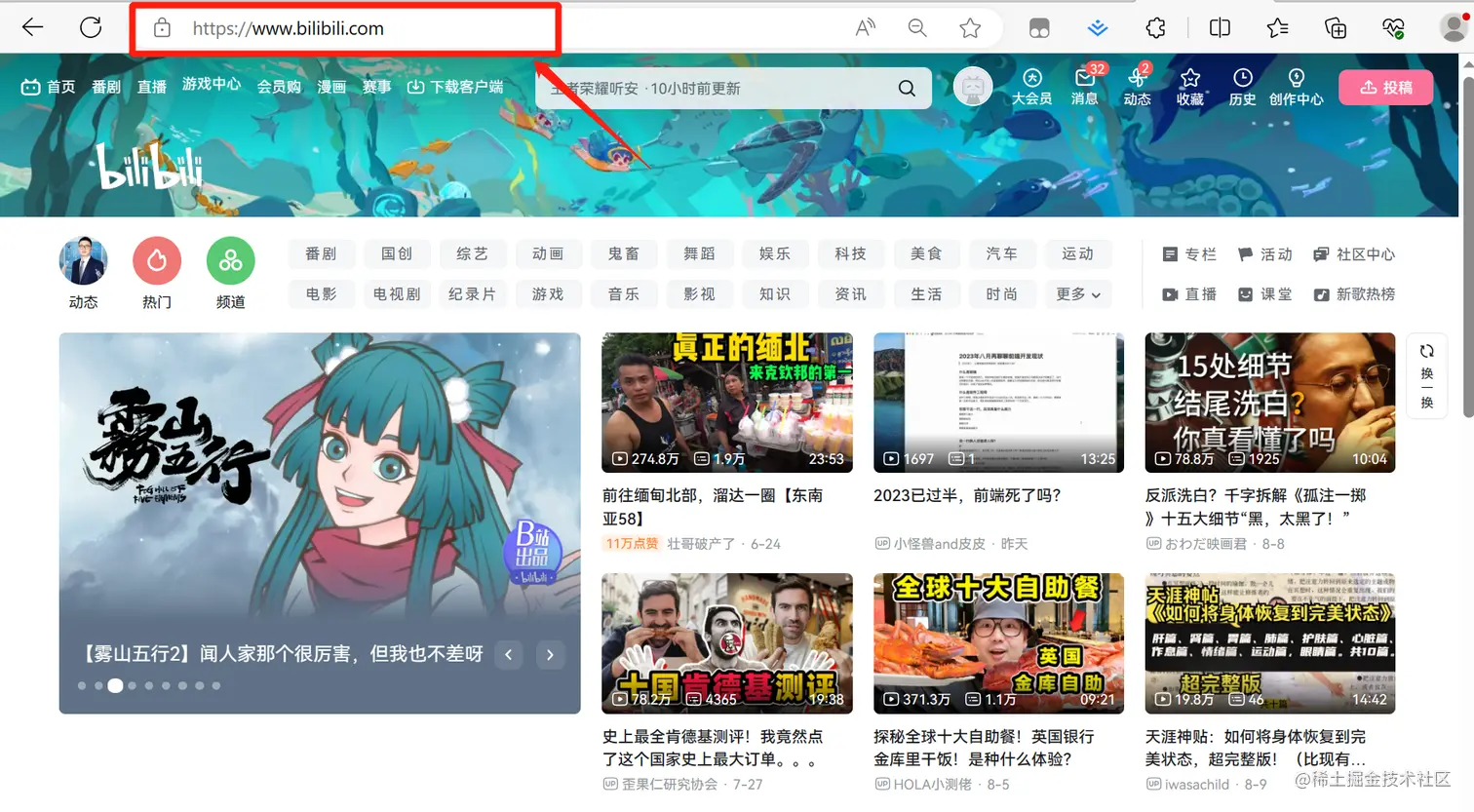
Task: Open the Collections icon
Action: click(1336, 28)
